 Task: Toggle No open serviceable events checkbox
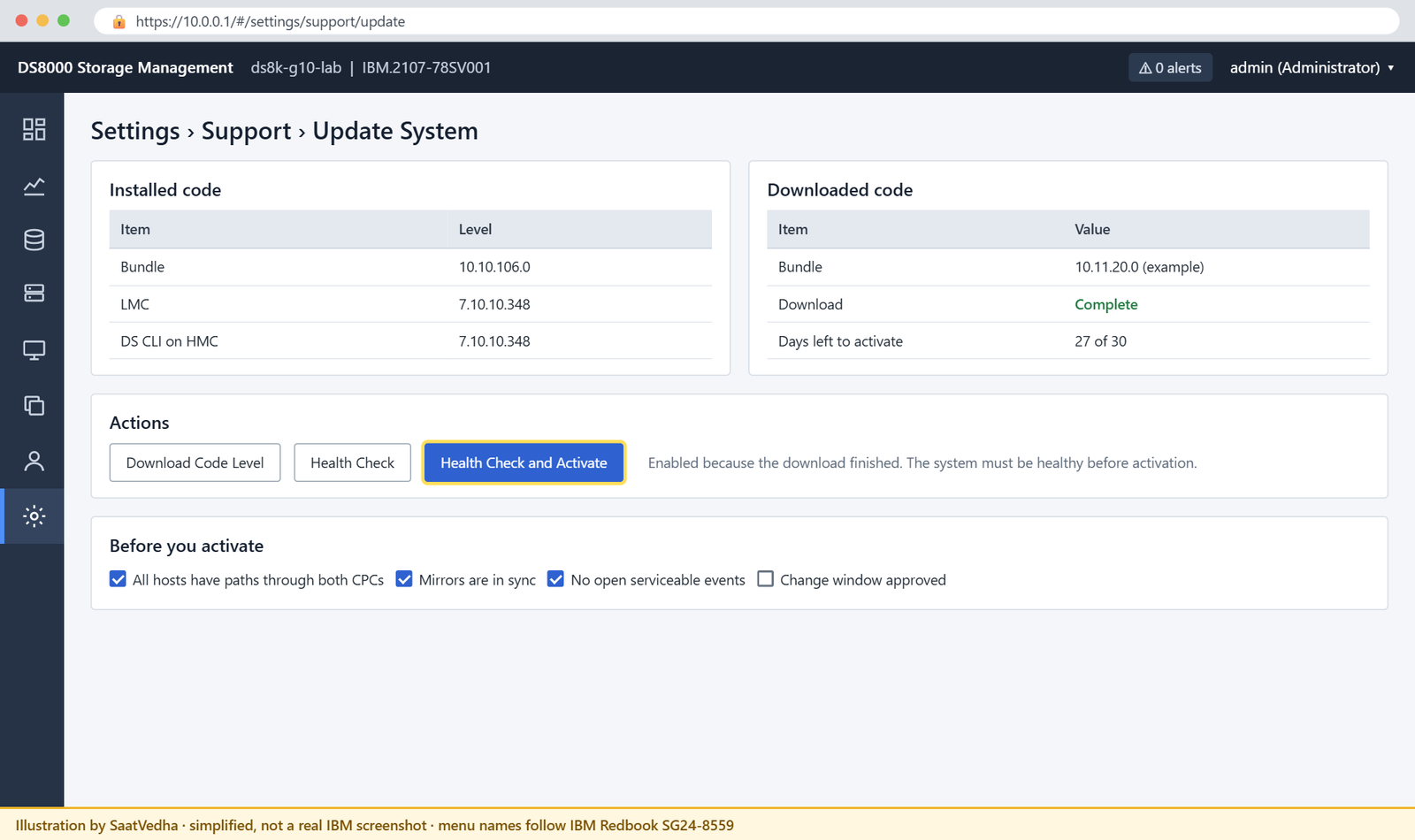click(555, 579)
